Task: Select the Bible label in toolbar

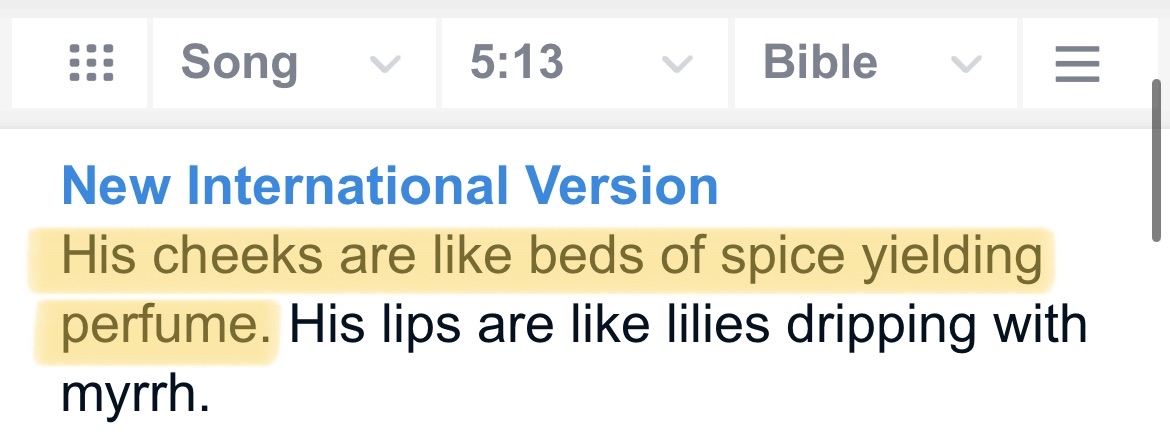Action: coord(820,64)
